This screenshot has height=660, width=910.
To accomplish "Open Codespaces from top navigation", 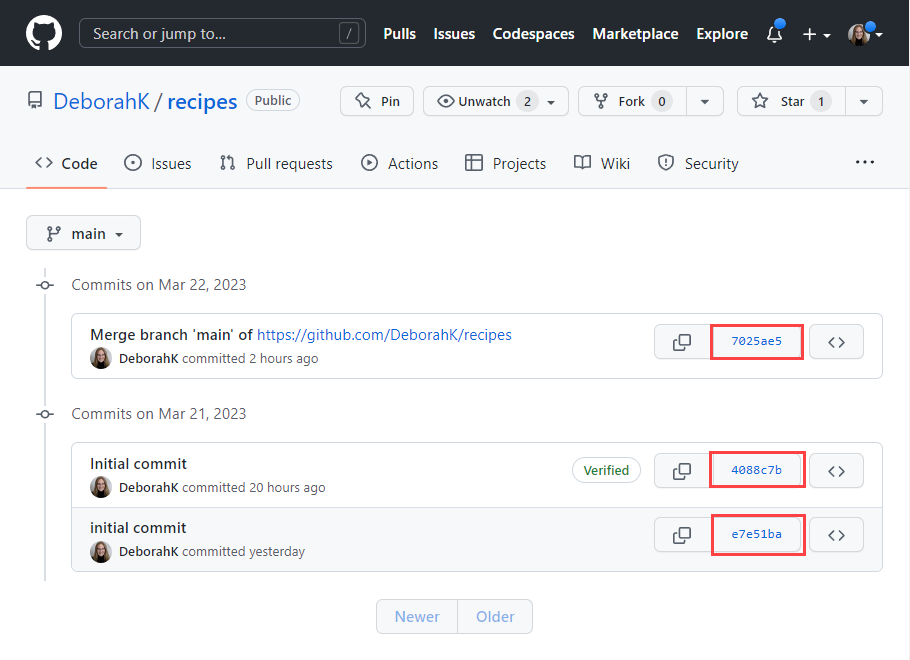I will pyautogui.click(x=533, y=34).
